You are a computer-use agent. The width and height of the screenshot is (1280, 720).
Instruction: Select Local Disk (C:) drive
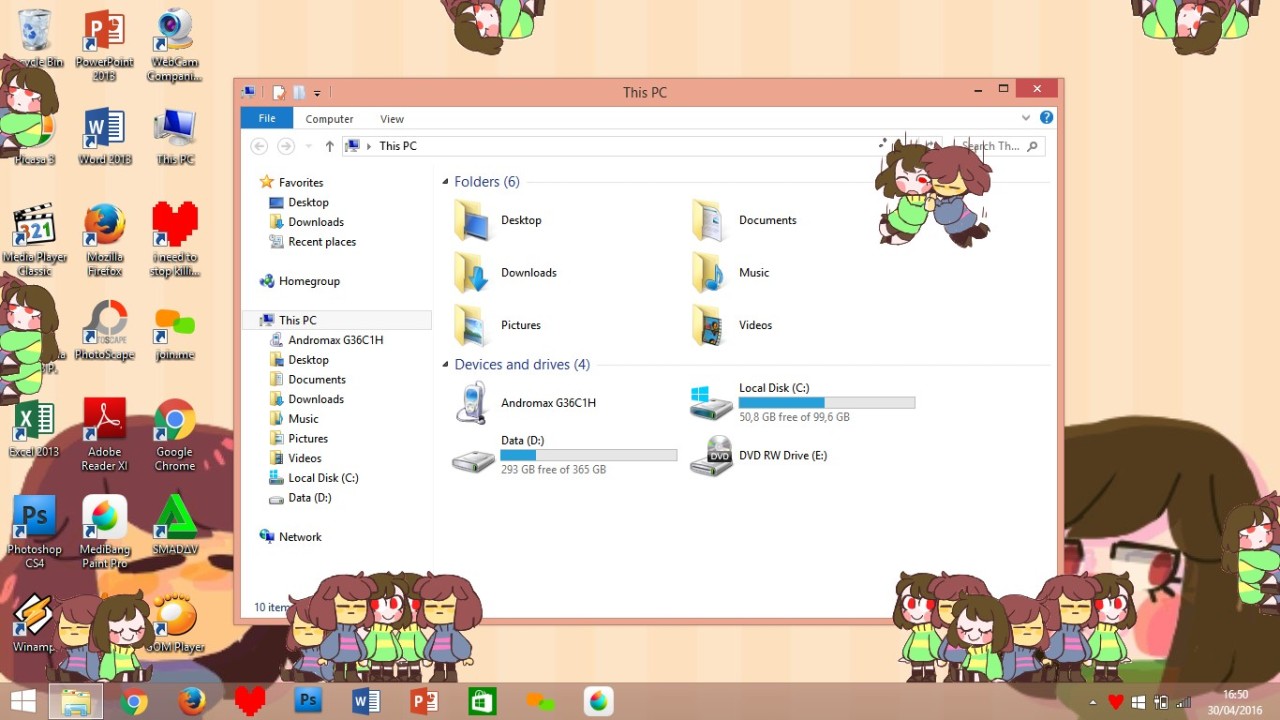[802, 403]
